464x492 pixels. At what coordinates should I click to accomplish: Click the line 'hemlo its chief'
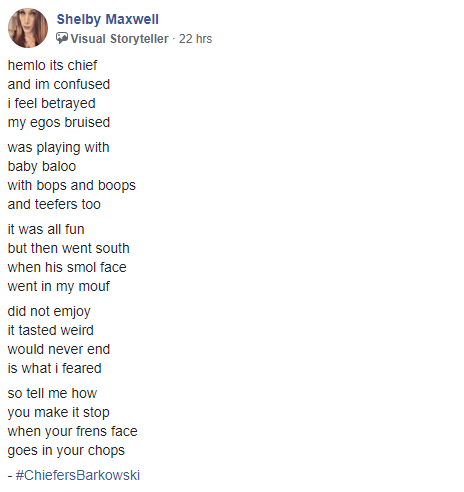tap(52, 65)
